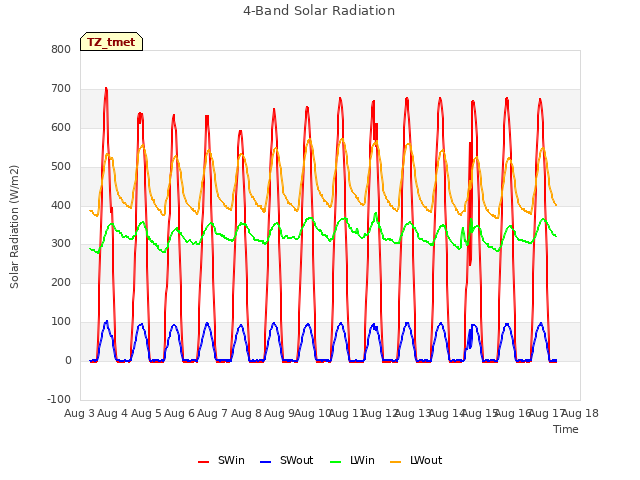The image size is (640, 480).
Task: Click the '600' y-axis tick label
Action: tap(61, 127)
